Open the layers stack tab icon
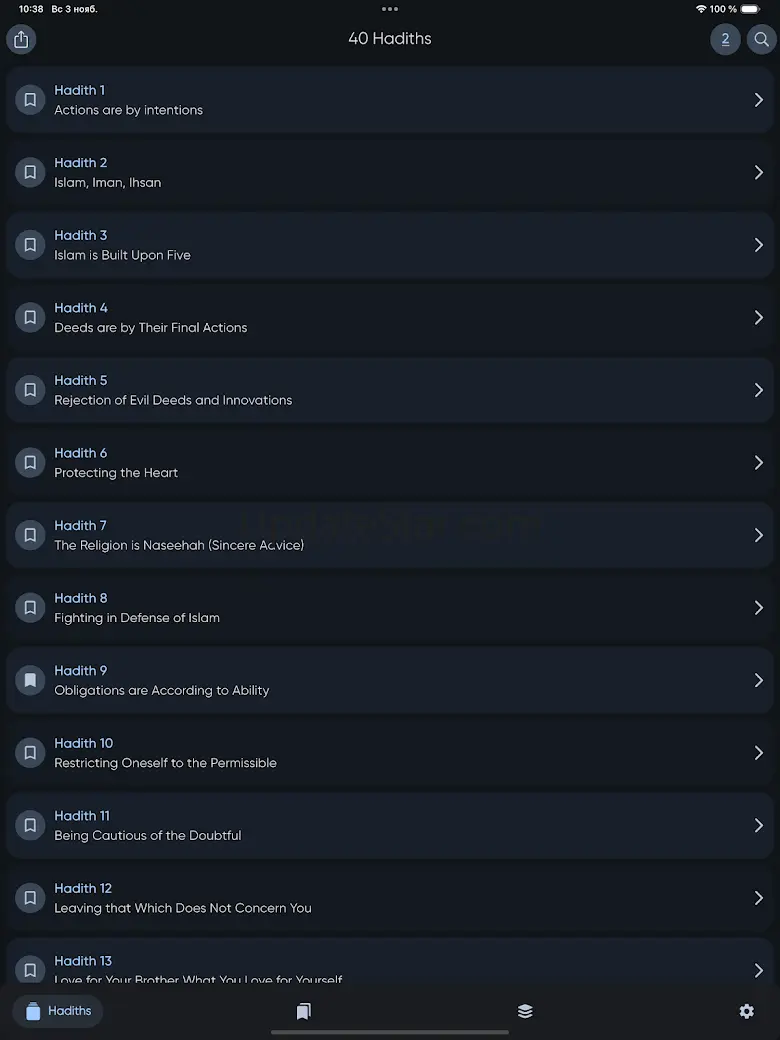This screenshot has height=1040, width=780. tap(525, 1011)
